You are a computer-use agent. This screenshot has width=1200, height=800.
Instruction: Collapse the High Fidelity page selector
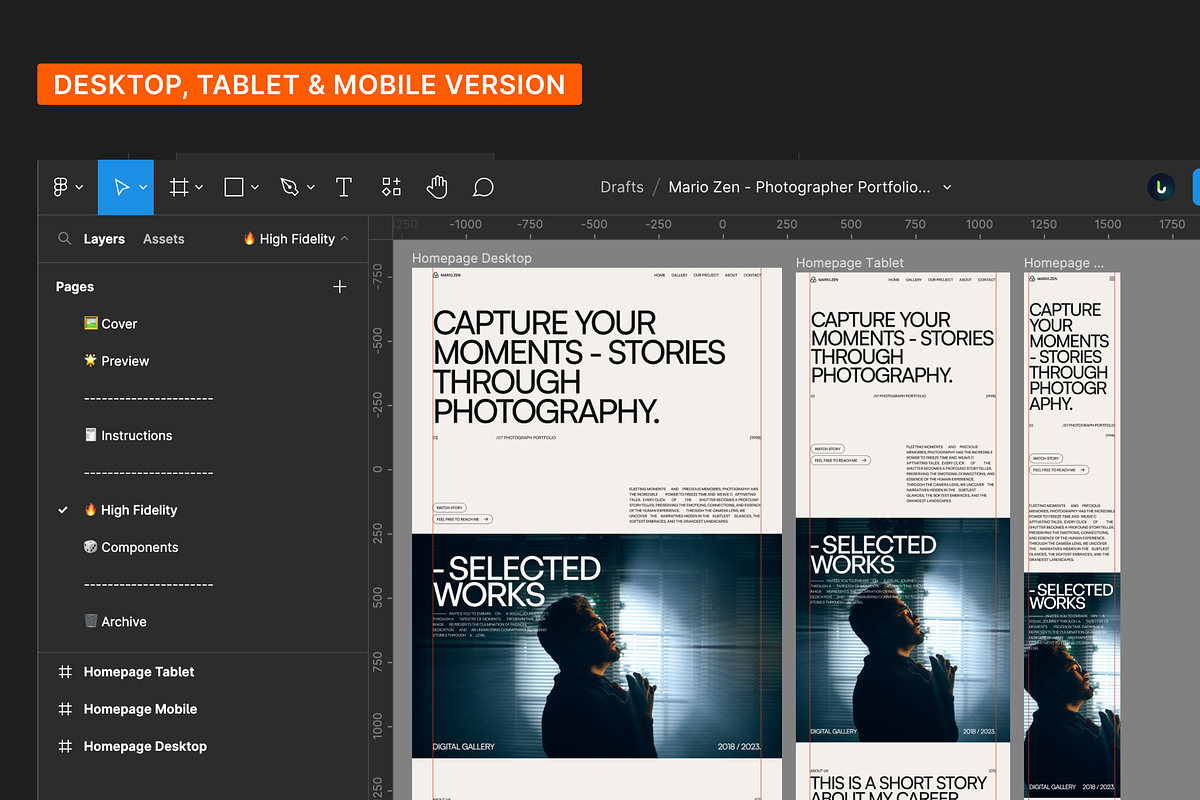click(x=345, y=239)
